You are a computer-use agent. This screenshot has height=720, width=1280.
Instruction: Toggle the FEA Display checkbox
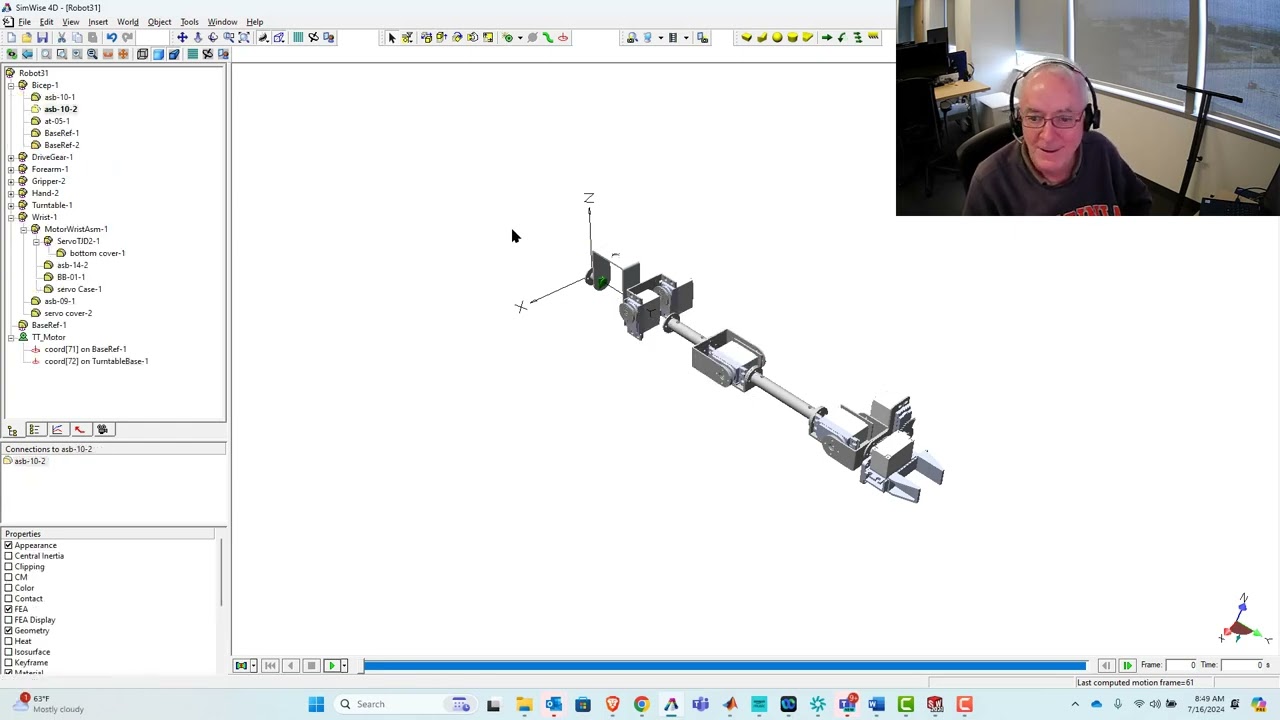8,620
